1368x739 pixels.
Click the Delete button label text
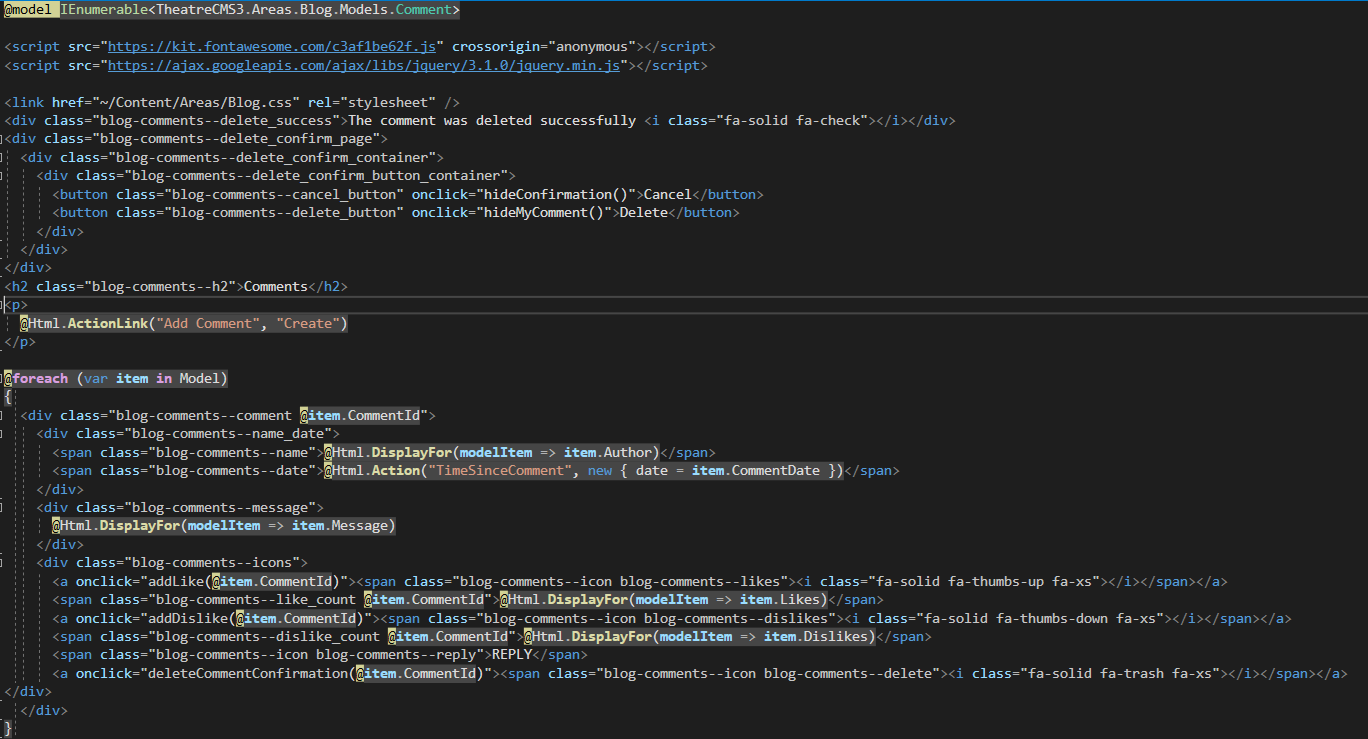[x=644, y=212]
